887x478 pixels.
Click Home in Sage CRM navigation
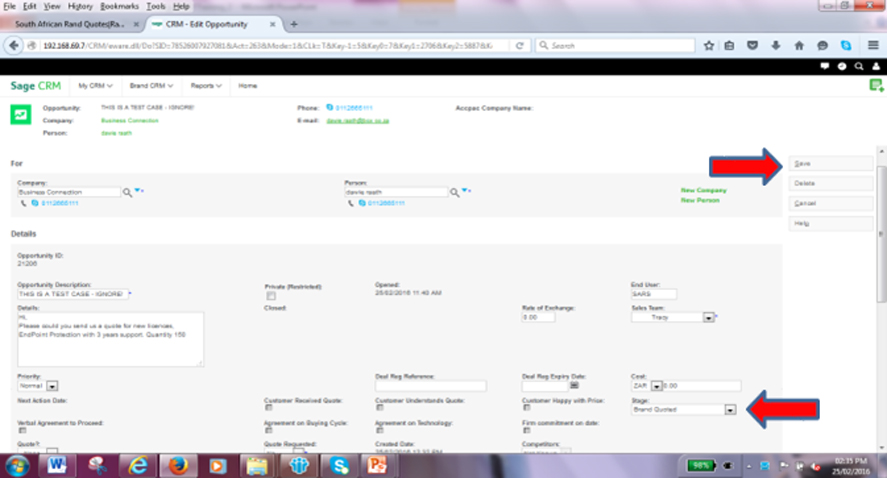point(248,86)
